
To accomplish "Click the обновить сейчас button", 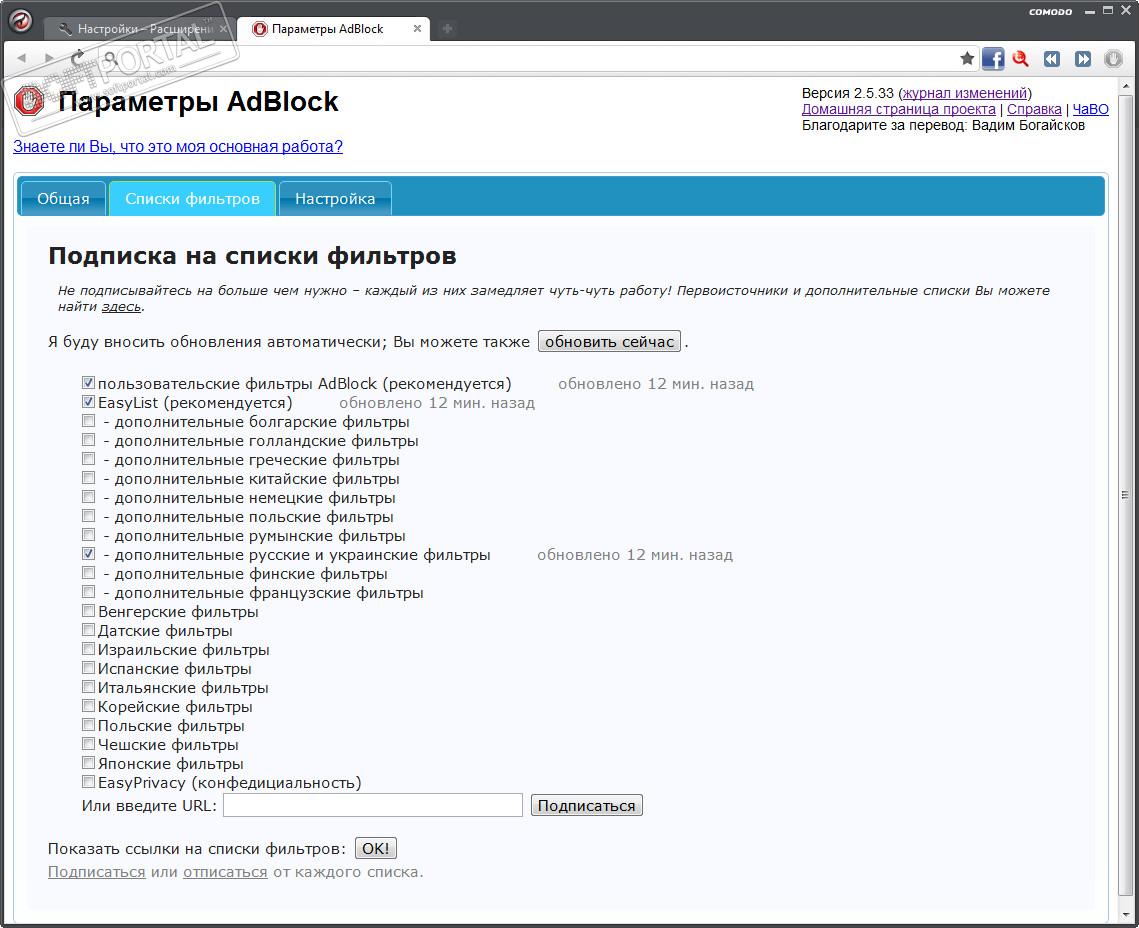I will [x=609, y=341].
